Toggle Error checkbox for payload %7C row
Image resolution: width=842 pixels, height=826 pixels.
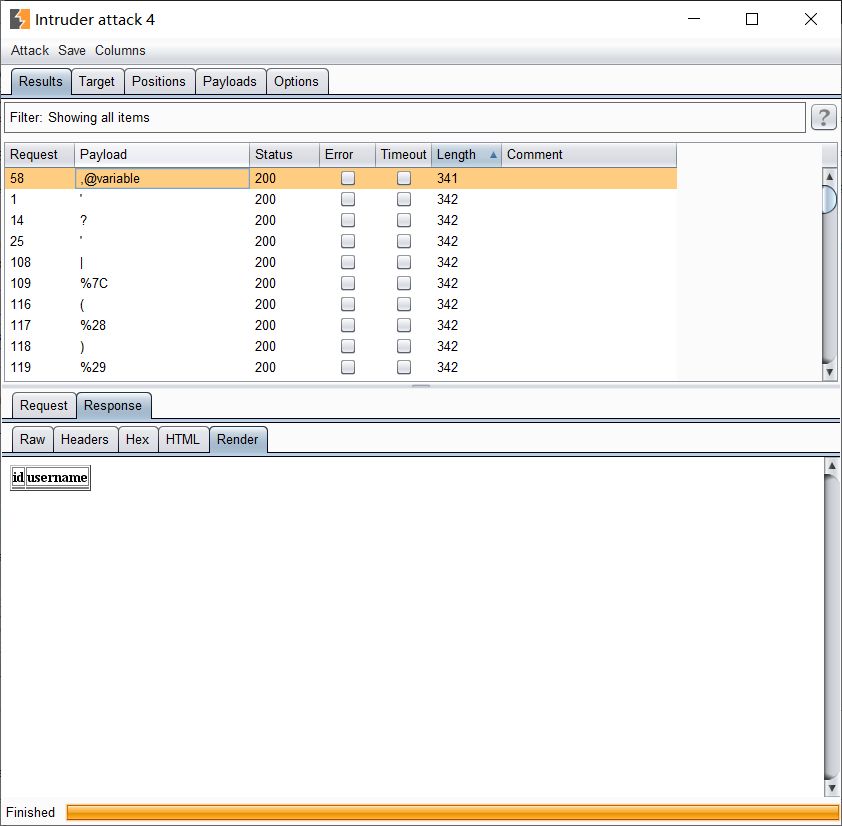coord(348,283)
